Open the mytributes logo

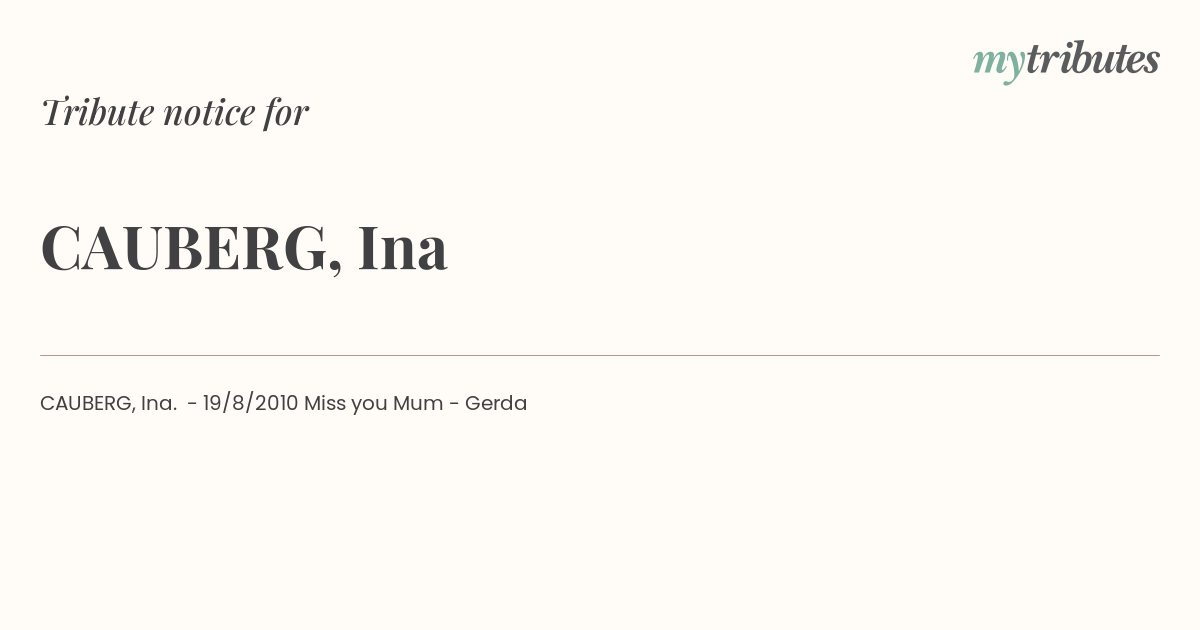[1066, 61]
